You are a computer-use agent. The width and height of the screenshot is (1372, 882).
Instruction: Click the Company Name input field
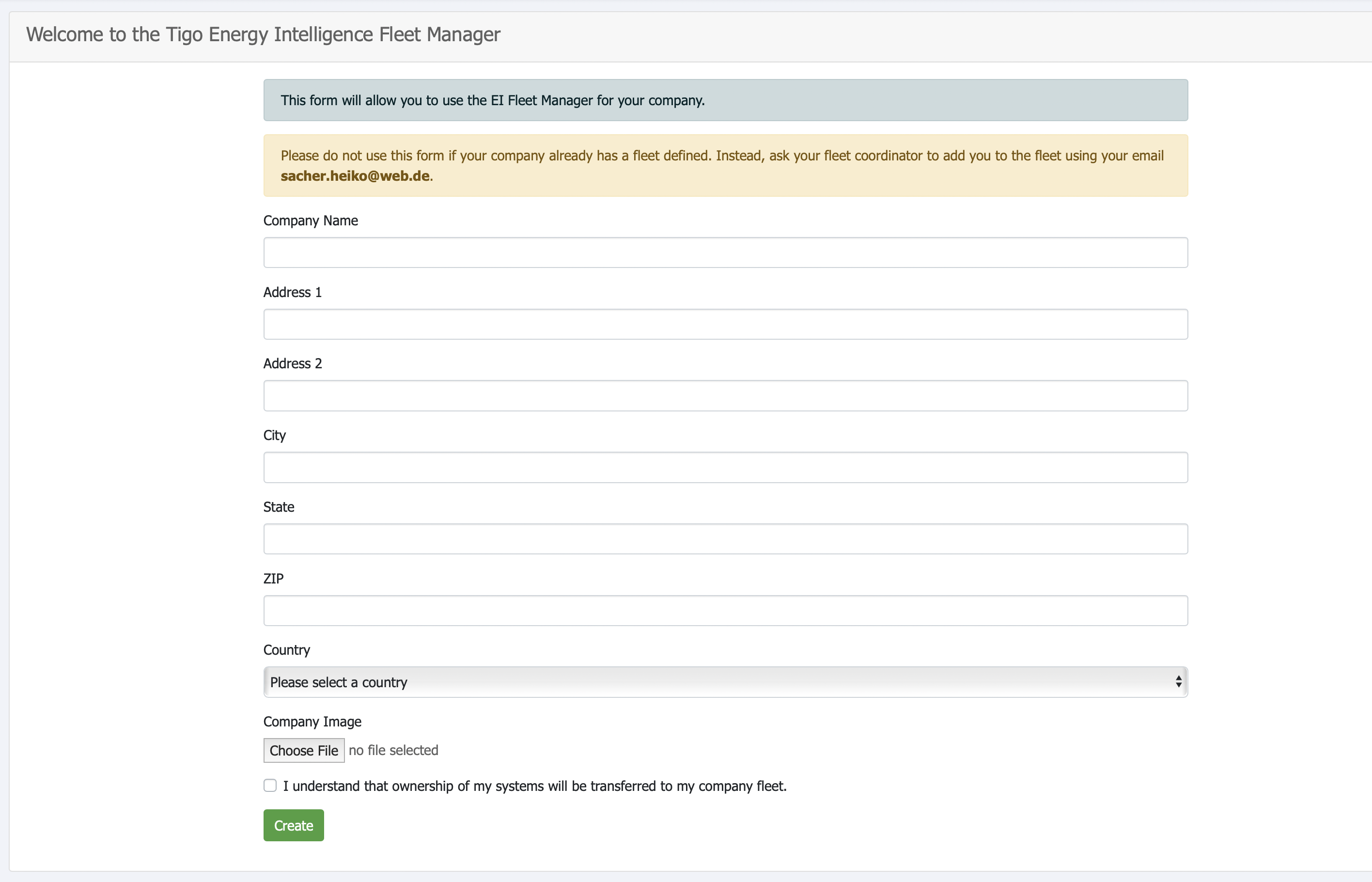click(x=725, y=252)
